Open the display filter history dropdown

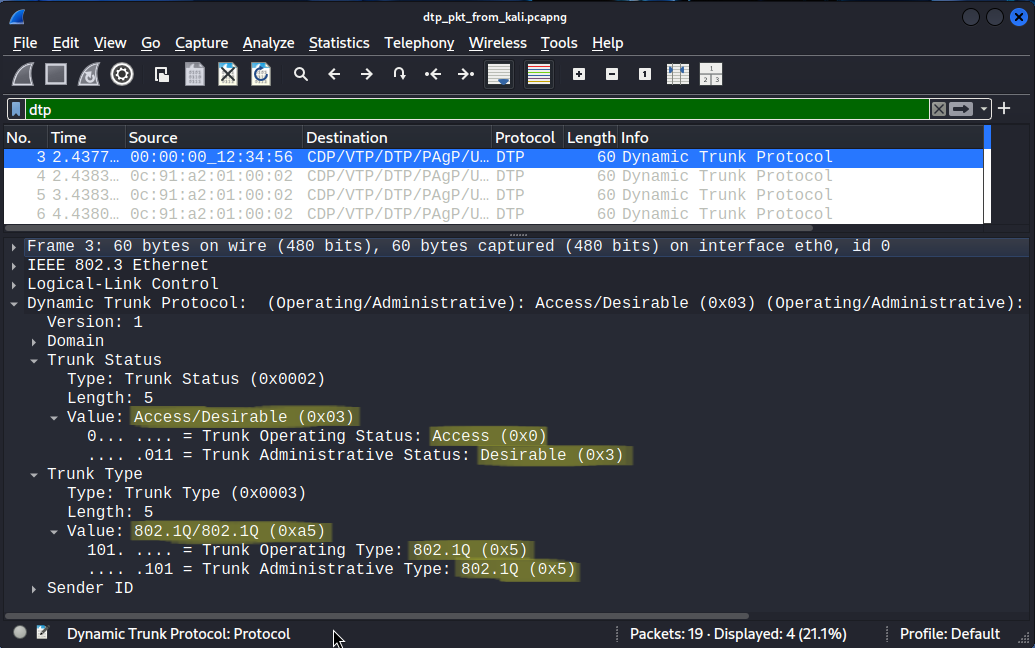coord(984,109)
